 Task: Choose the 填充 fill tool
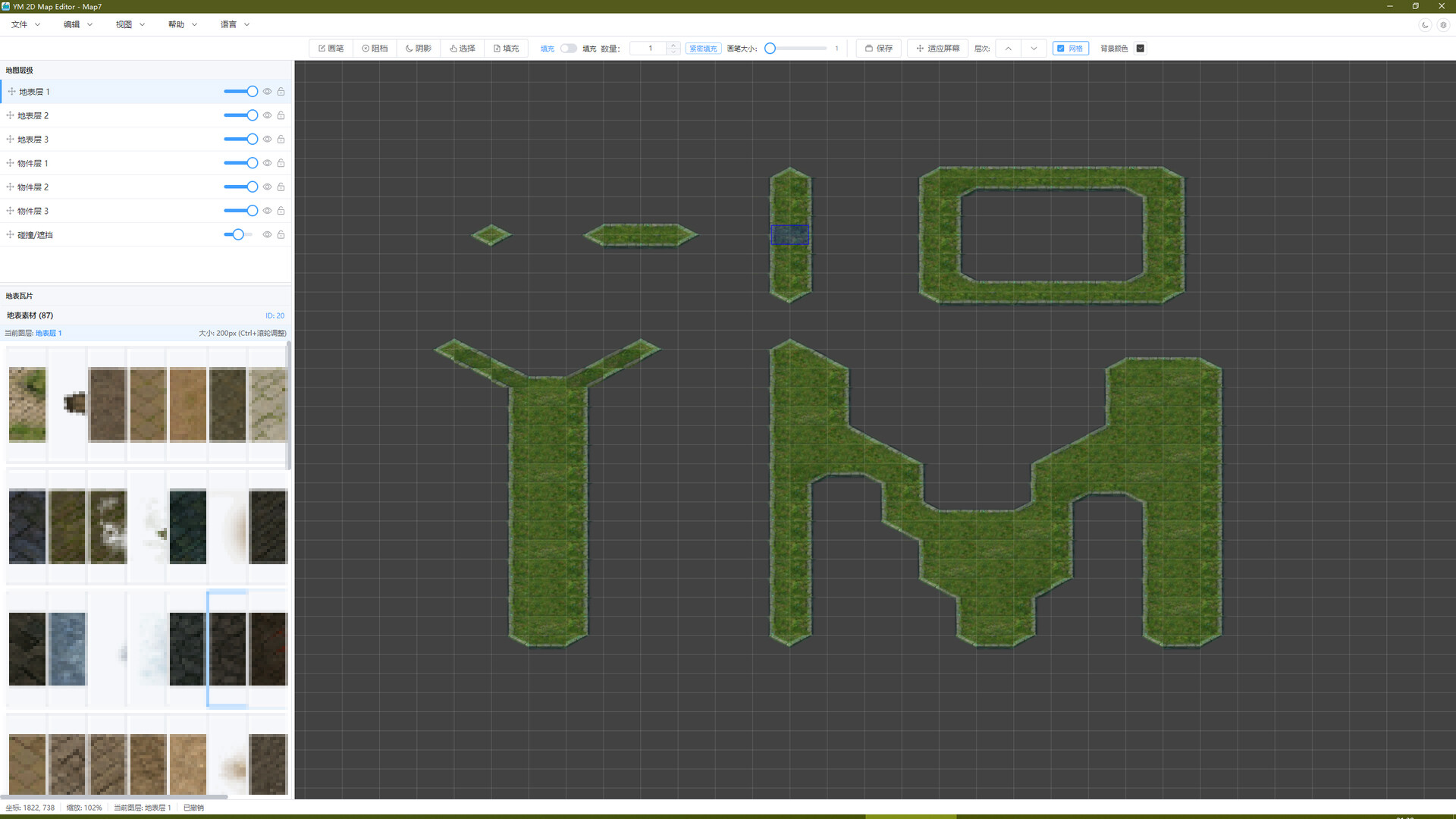click(507, 49)
